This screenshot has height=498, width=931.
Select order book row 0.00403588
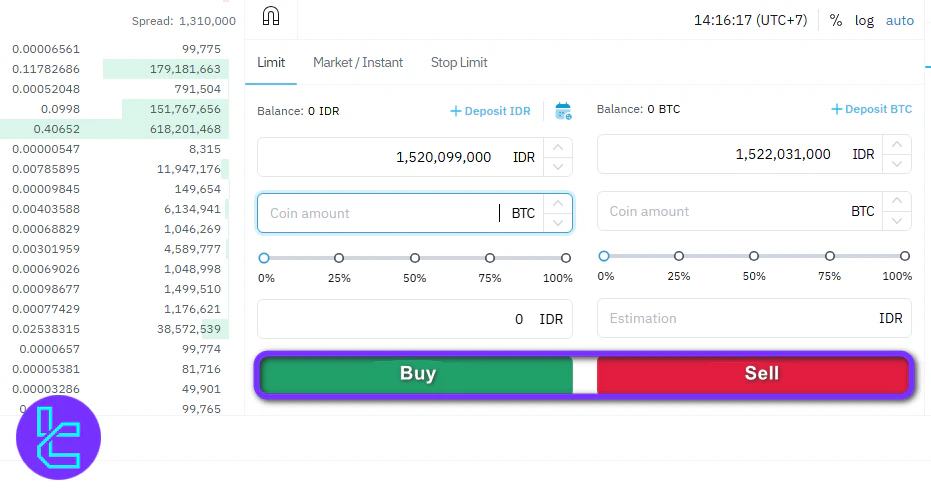coord(115,209)
